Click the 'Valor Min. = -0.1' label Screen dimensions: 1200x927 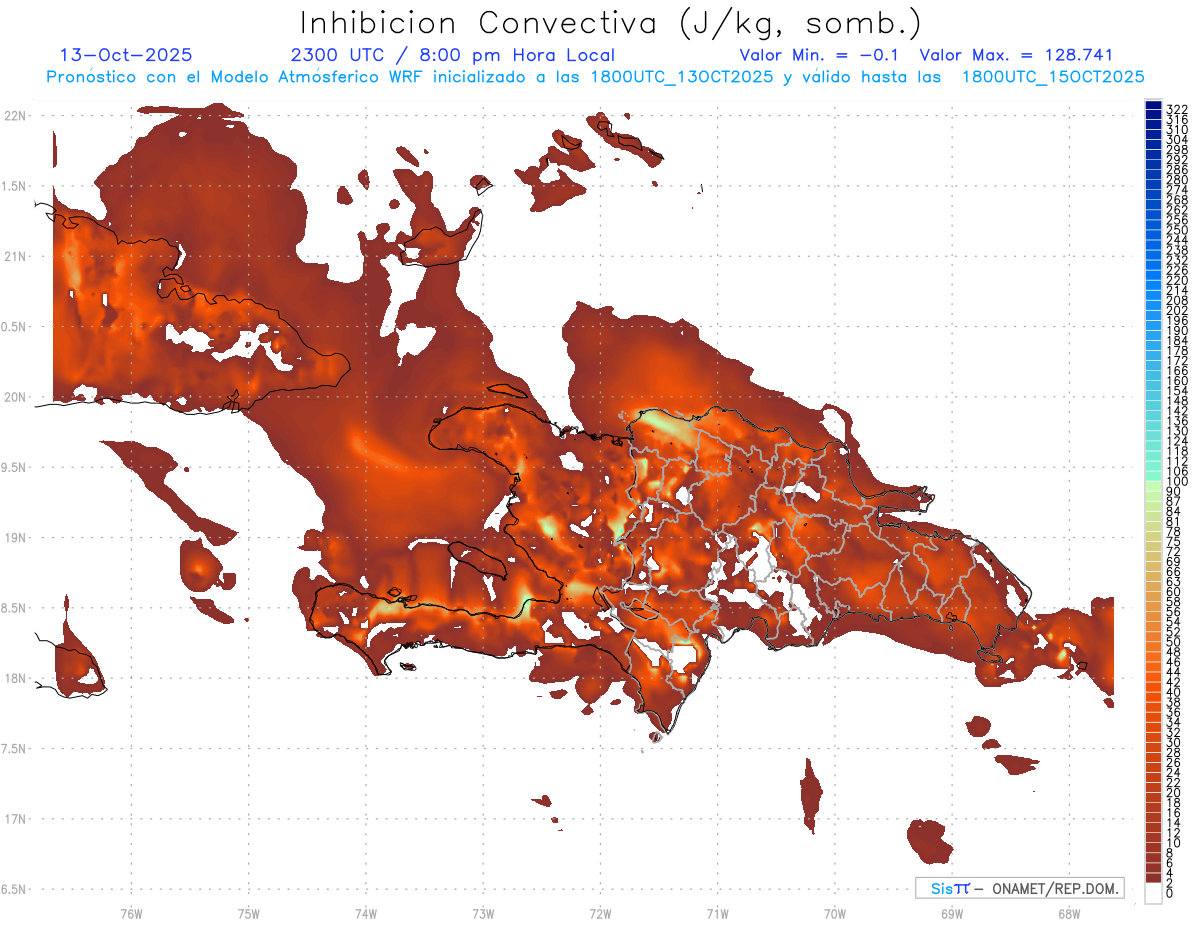(820, 56)
